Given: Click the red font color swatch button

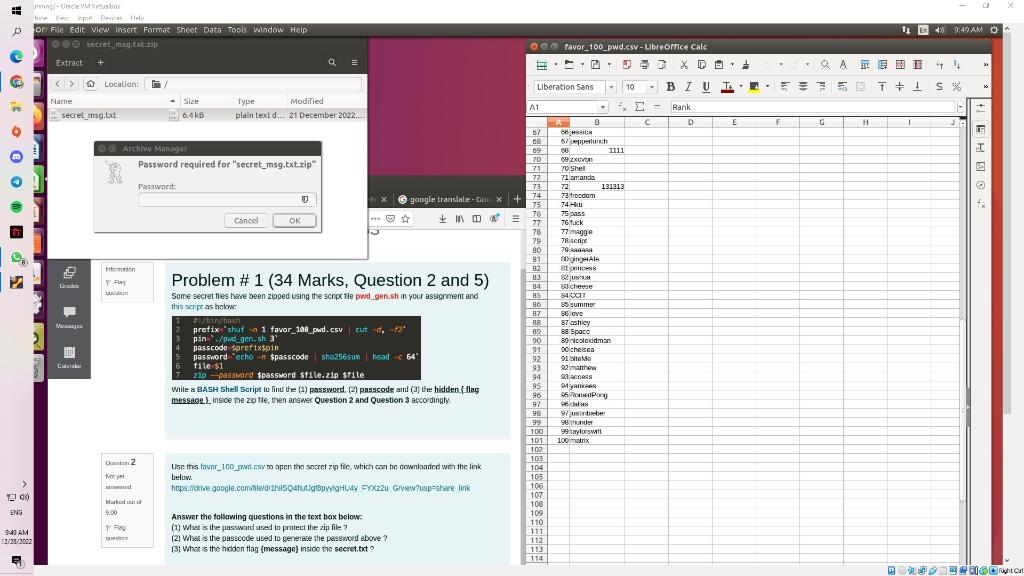Looking at the screenshot, I should click(x=727, y=87).
